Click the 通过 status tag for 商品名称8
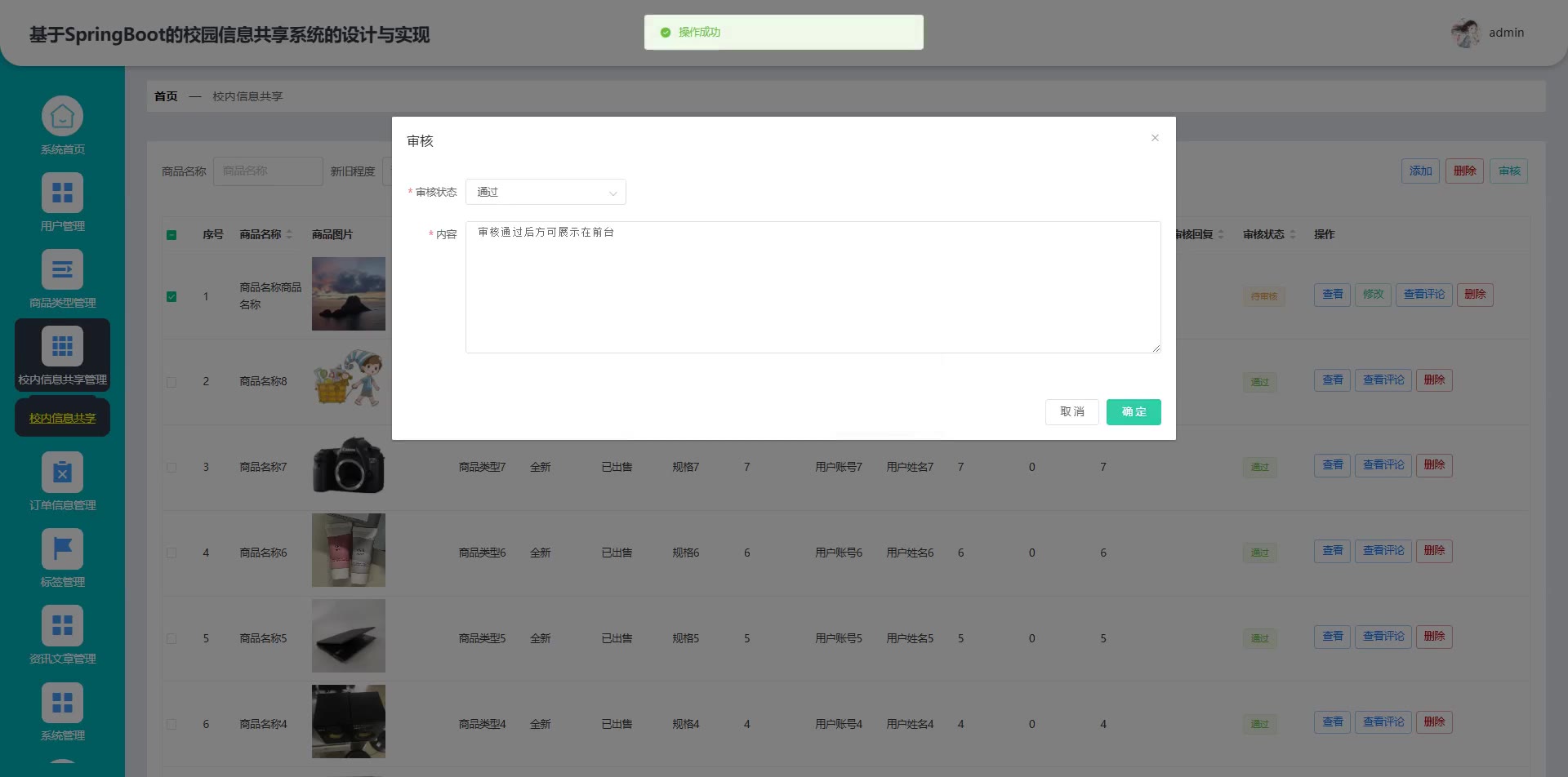Screen dimensions: 1568x777 tap(1260, 382)
